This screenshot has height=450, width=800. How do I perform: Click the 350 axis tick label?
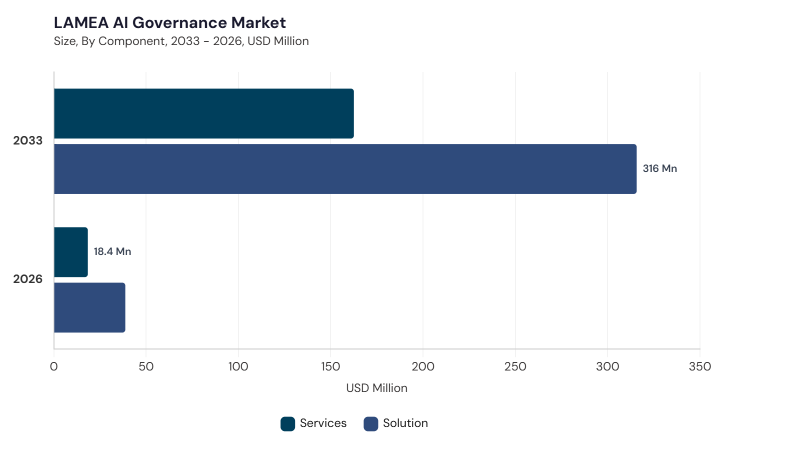pyautogui.click(x=700, y=366)
